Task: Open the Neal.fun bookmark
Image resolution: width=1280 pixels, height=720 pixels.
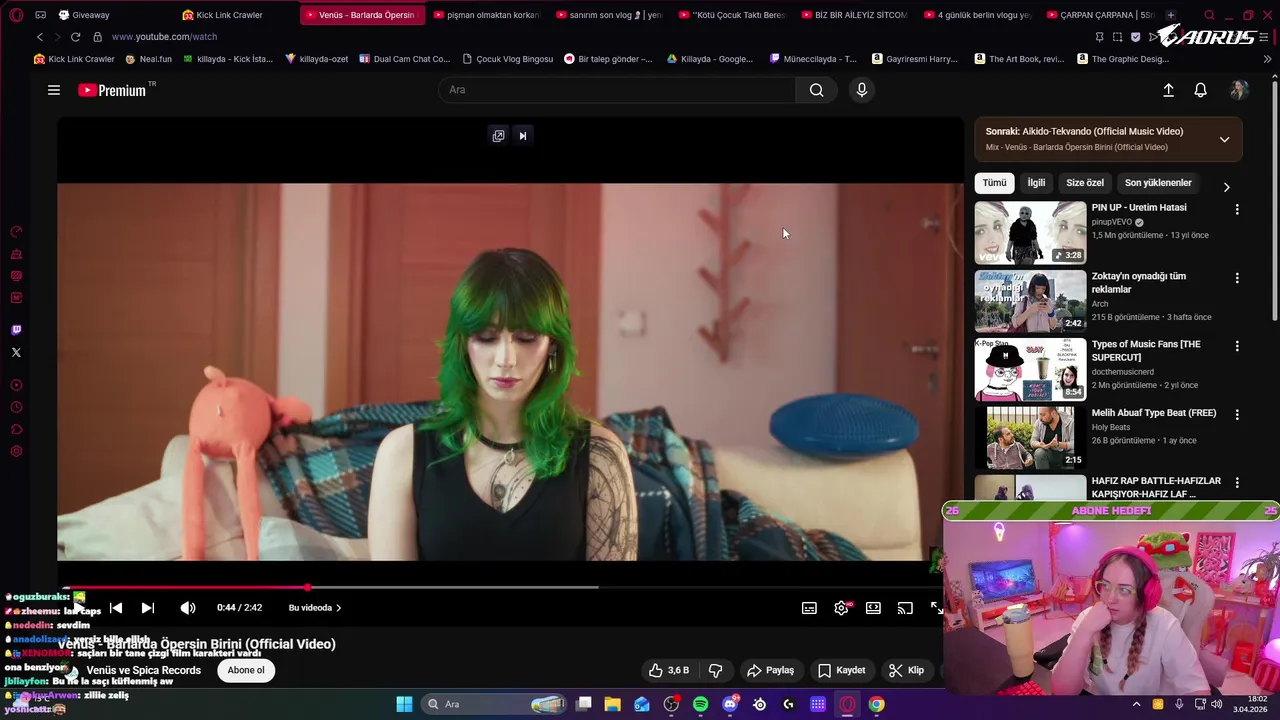Action: coord(148,59)
